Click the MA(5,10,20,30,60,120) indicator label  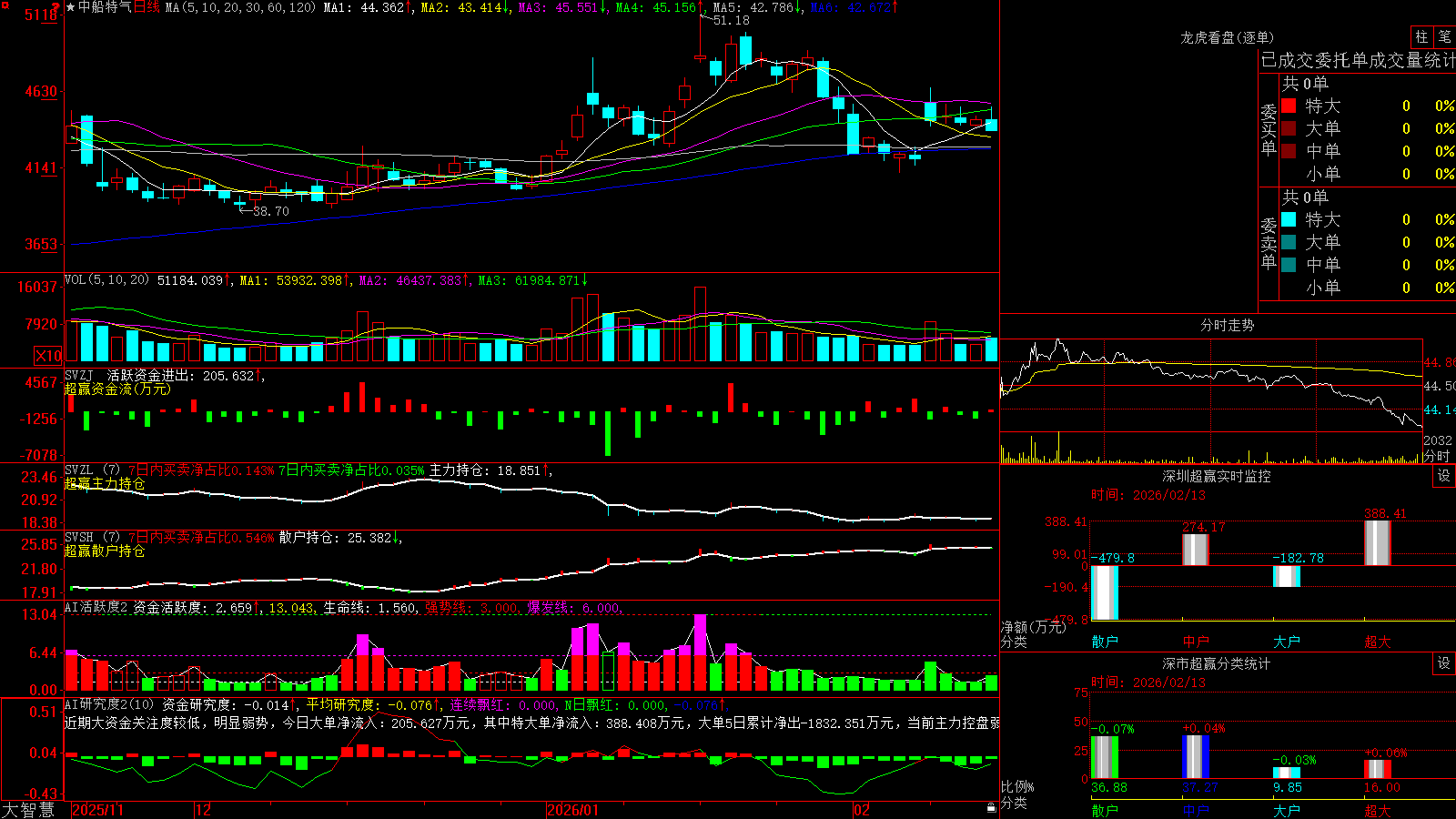tap(240, 7)
